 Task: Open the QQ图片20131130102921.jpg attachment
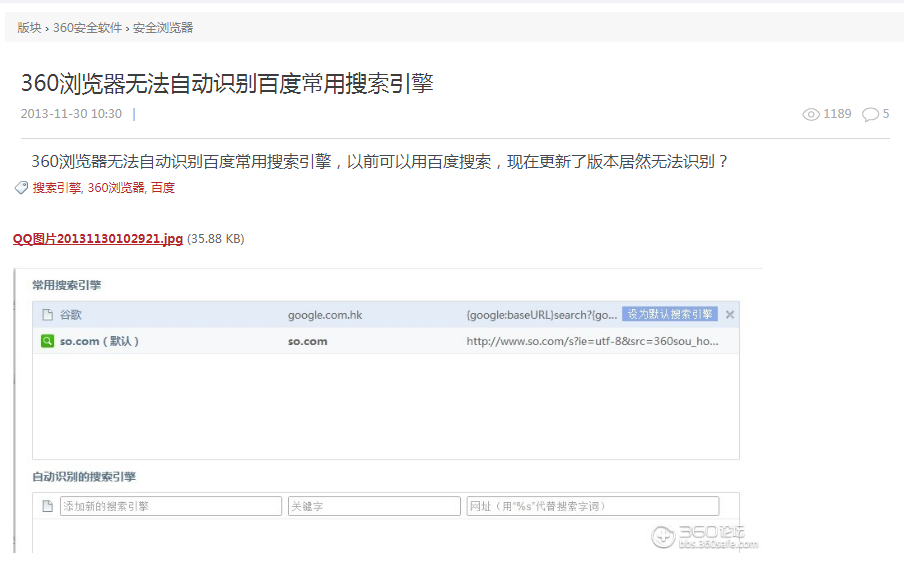95,240
